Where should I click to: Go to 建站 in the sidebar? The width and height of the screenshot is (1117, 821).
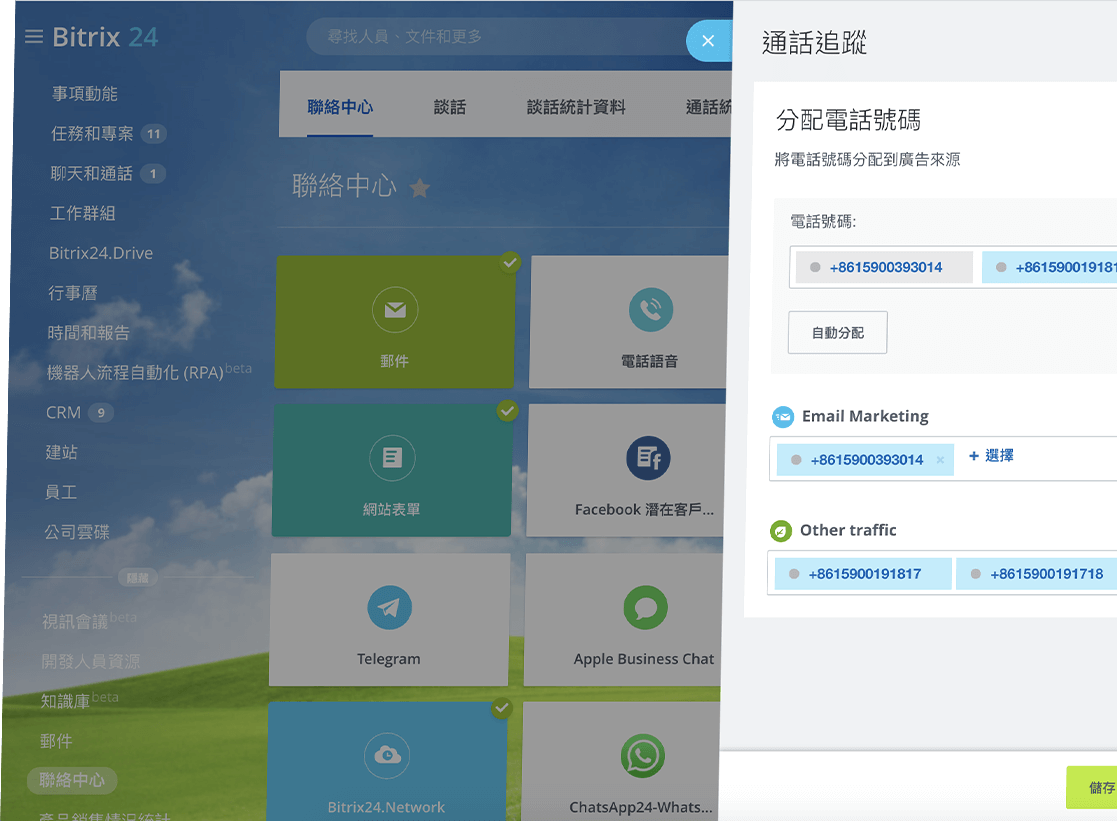pyautogui.click(x=61, y=452)
